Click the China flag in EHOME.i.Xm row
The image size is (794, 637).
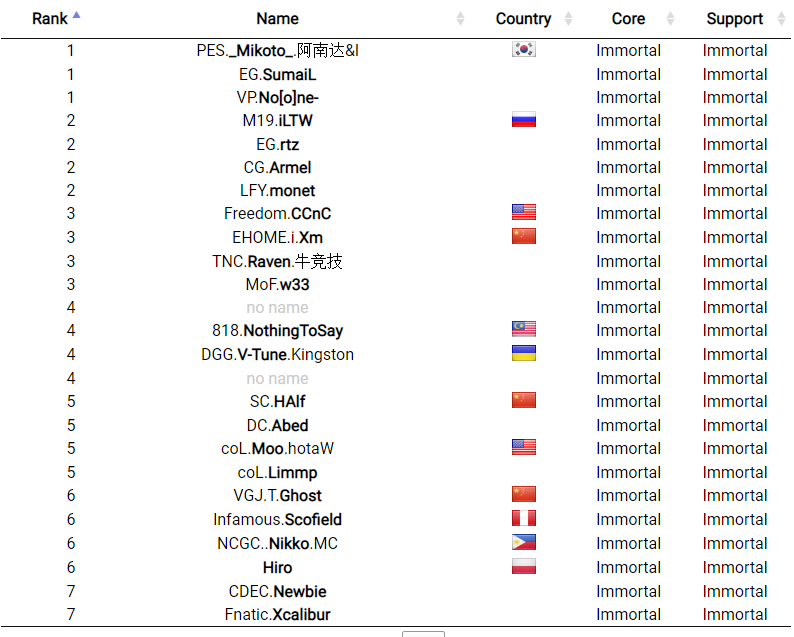pos(523,237)
